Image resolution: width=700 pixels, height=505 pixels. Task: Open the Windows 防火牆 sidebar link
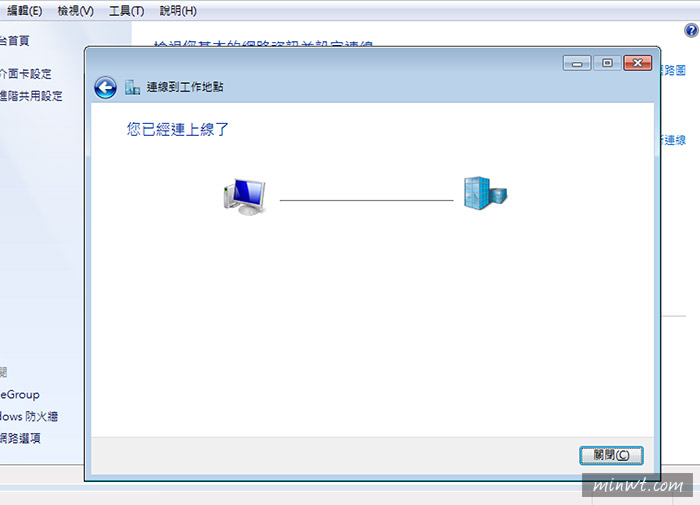click(29, 417)
